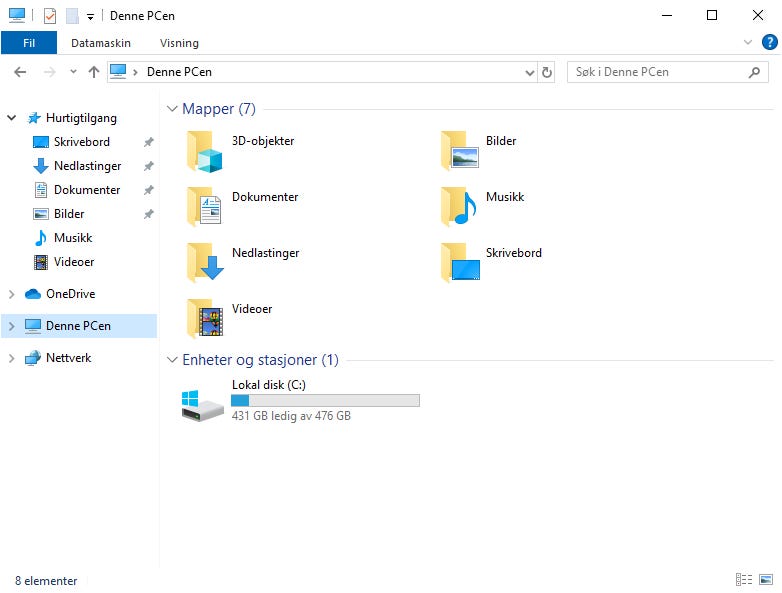Viewport: 782px width, 593px height.
Task: Click the search magnifier icon
Action: [x=754, y=72]
